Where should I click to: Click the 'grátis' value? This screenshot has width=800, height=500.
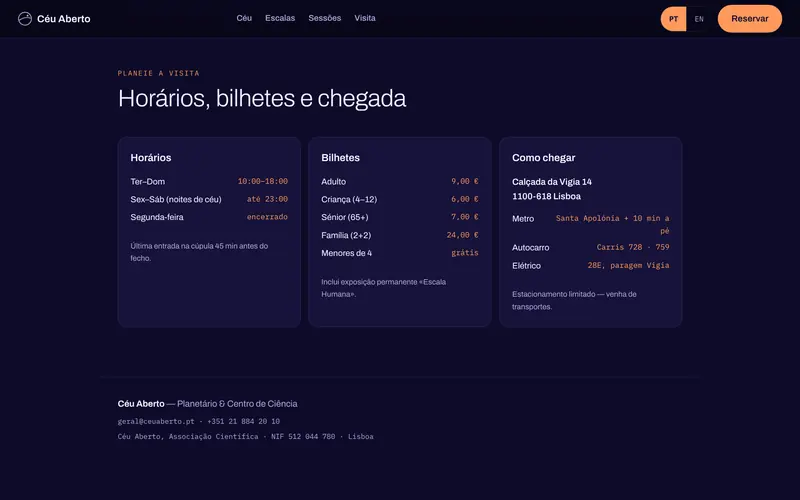click(465, 253)
